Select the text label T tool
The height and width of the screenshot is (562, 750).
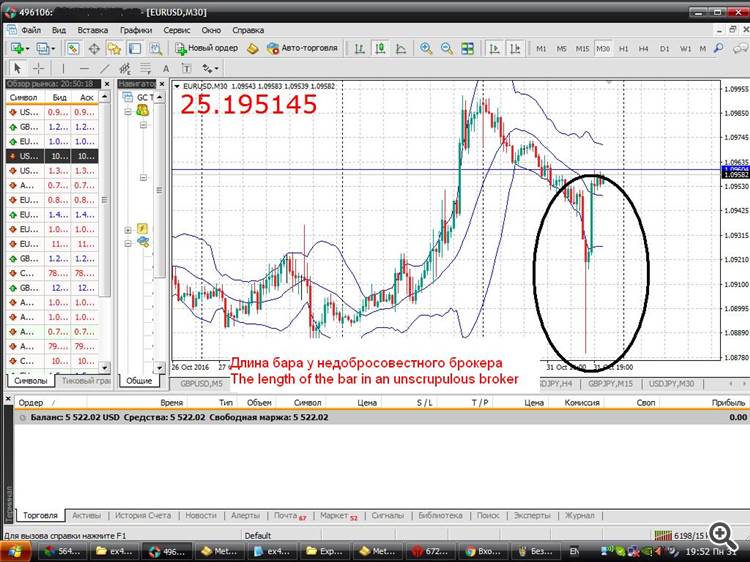click(x=187, y=68)
